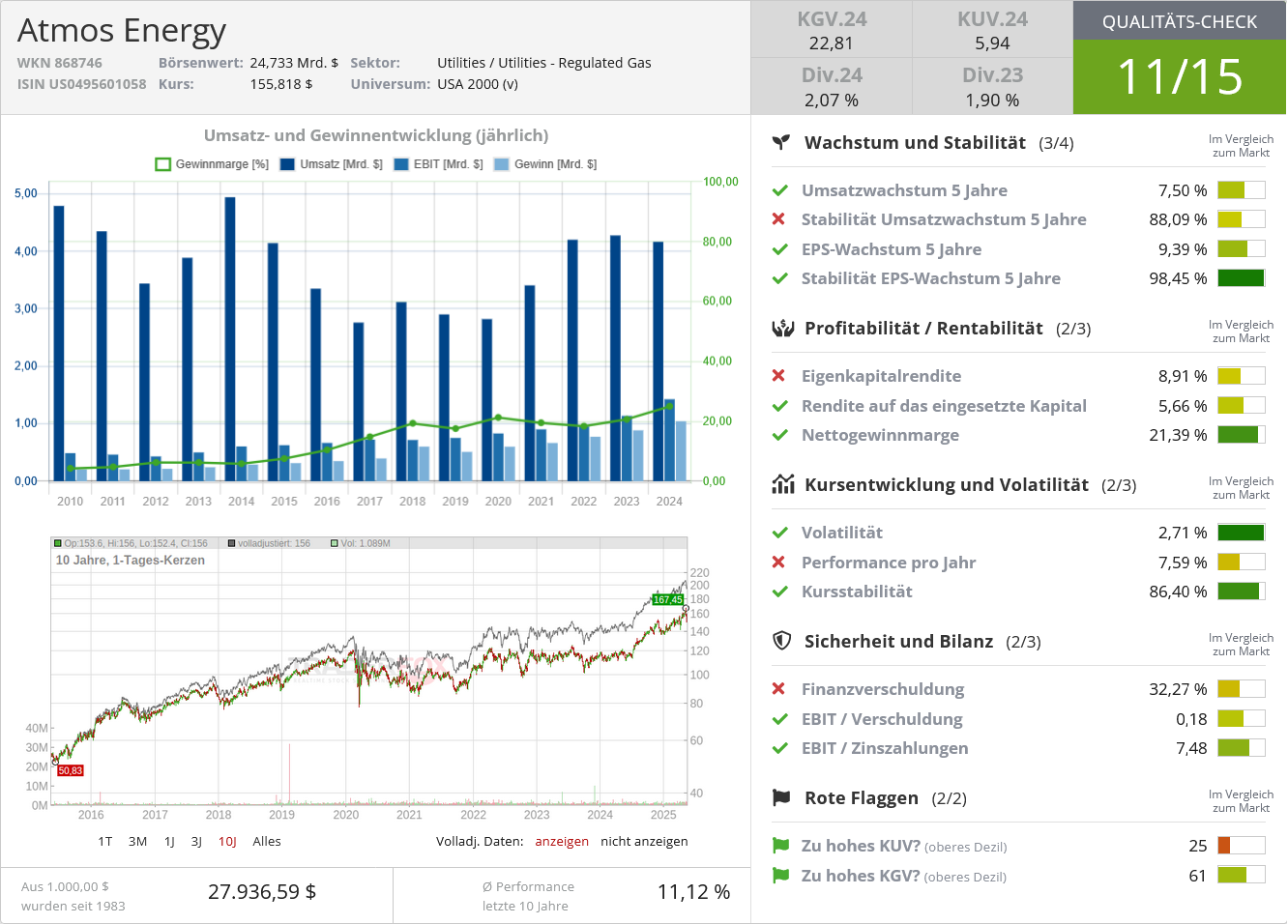Click checkmark next to Volatilität
The height and width of the screenshot is (924, 1288).
click(779, 533)
